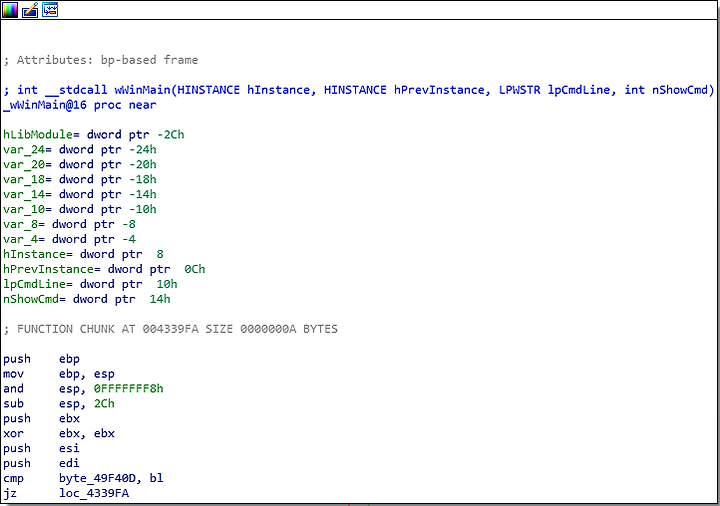Click the node color picker icon

tap(10, 10)
